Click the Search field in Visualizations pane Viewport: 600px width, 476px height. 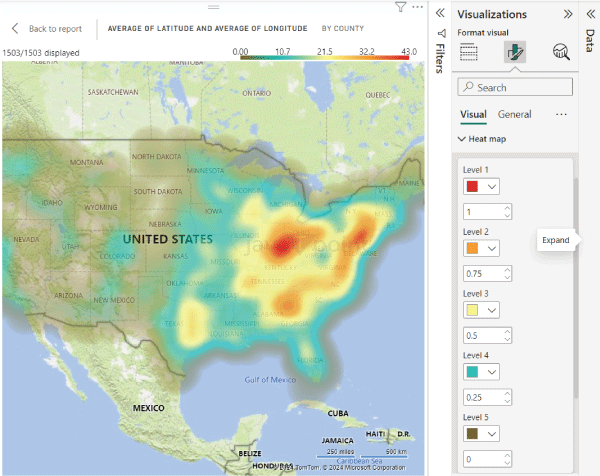515,87
